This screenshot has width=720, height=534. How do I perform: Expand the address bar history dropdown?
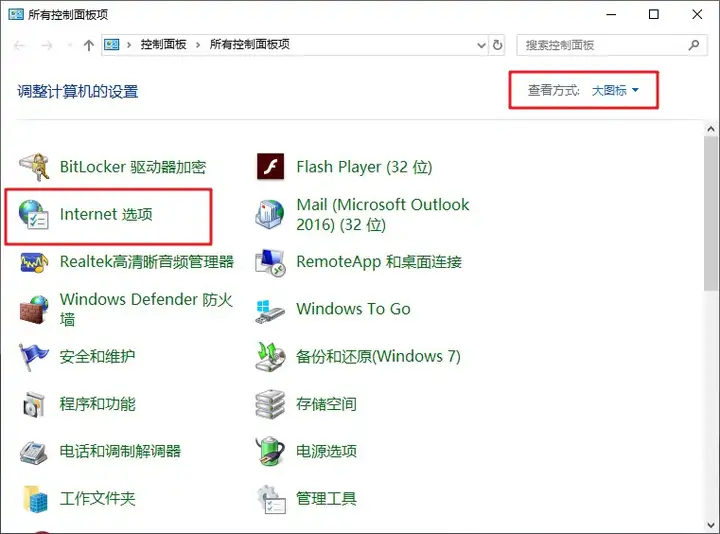481,45
